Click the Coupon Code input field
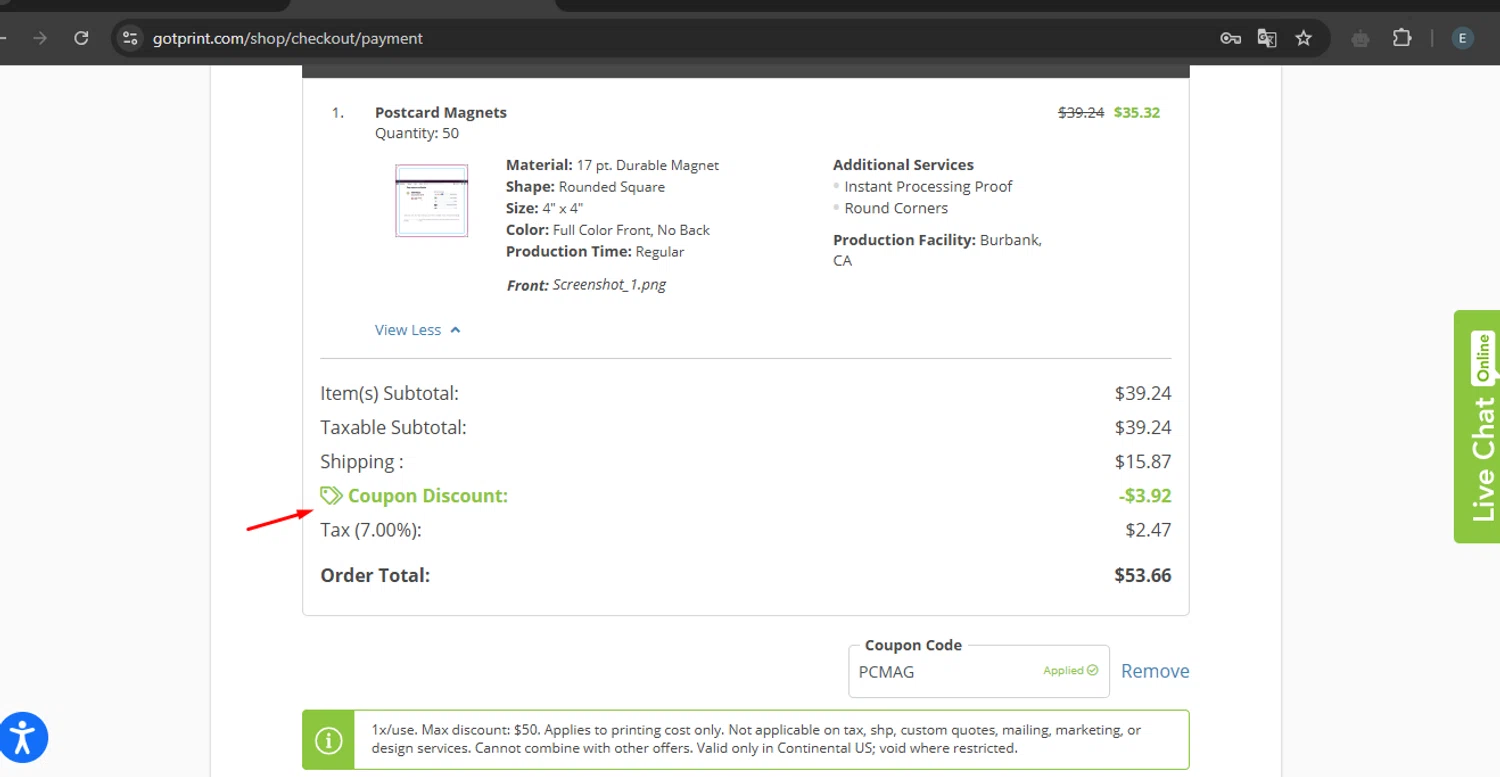 pyautogui.click(x=945, y=672)
